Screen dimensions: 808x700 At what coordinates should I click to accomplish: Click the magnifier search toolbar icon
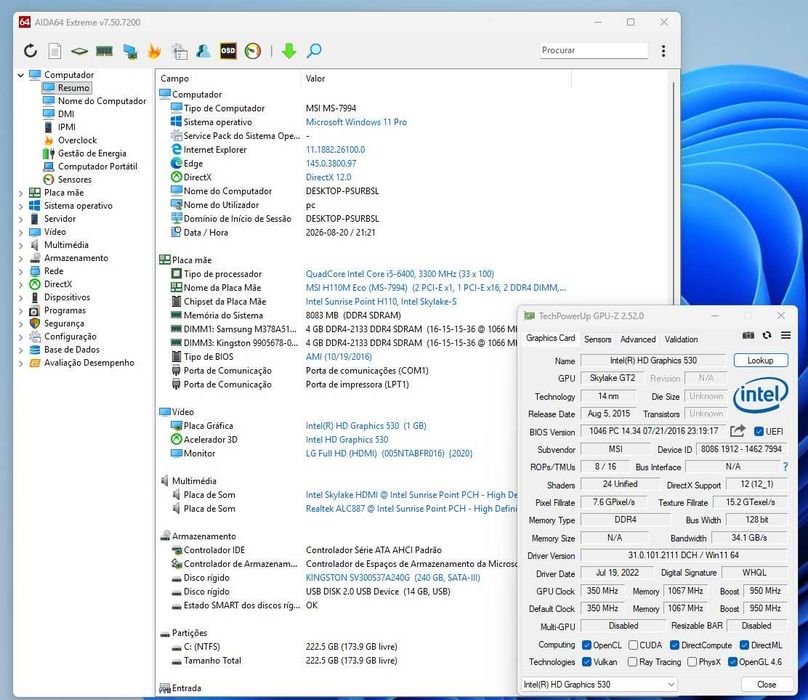pyautogui.click(x=314, y=51)
